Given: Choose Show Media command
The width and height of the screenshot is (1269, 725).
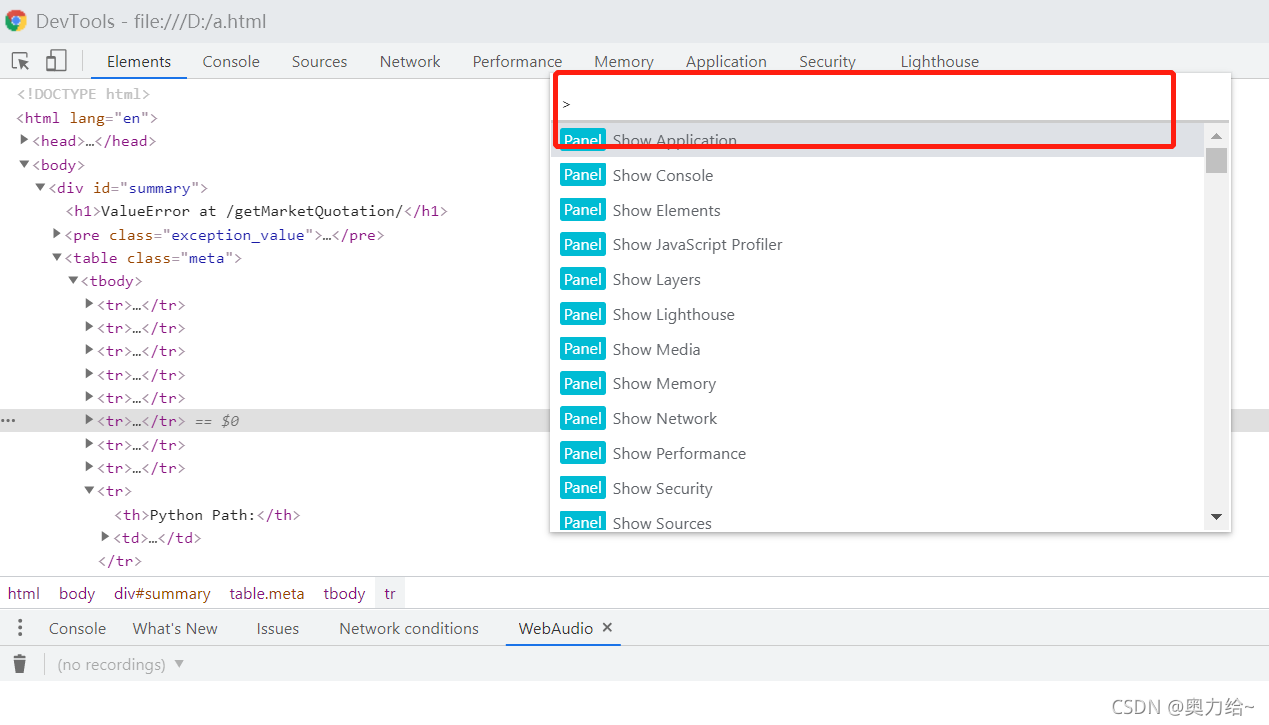Looking at the screenshot, I should tap(877, 349).
